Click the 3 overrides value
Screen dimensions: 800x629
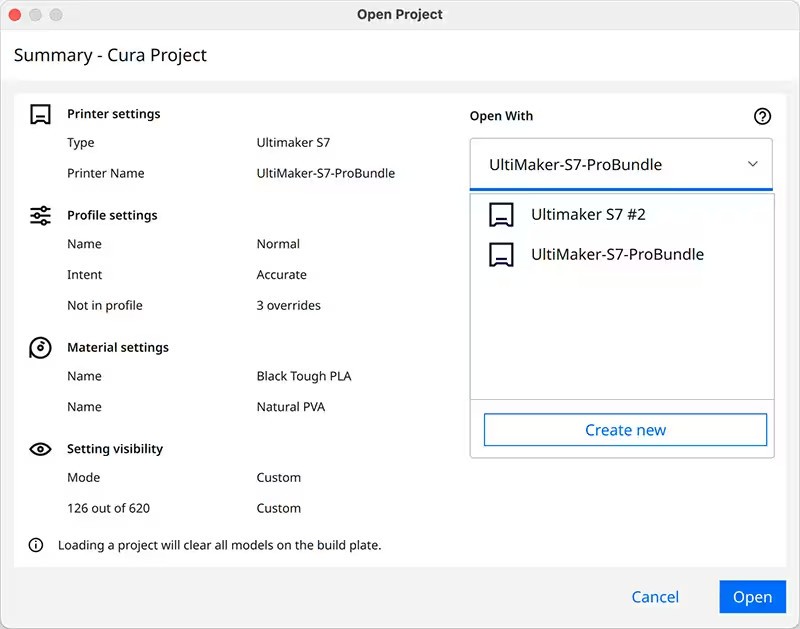289,306
